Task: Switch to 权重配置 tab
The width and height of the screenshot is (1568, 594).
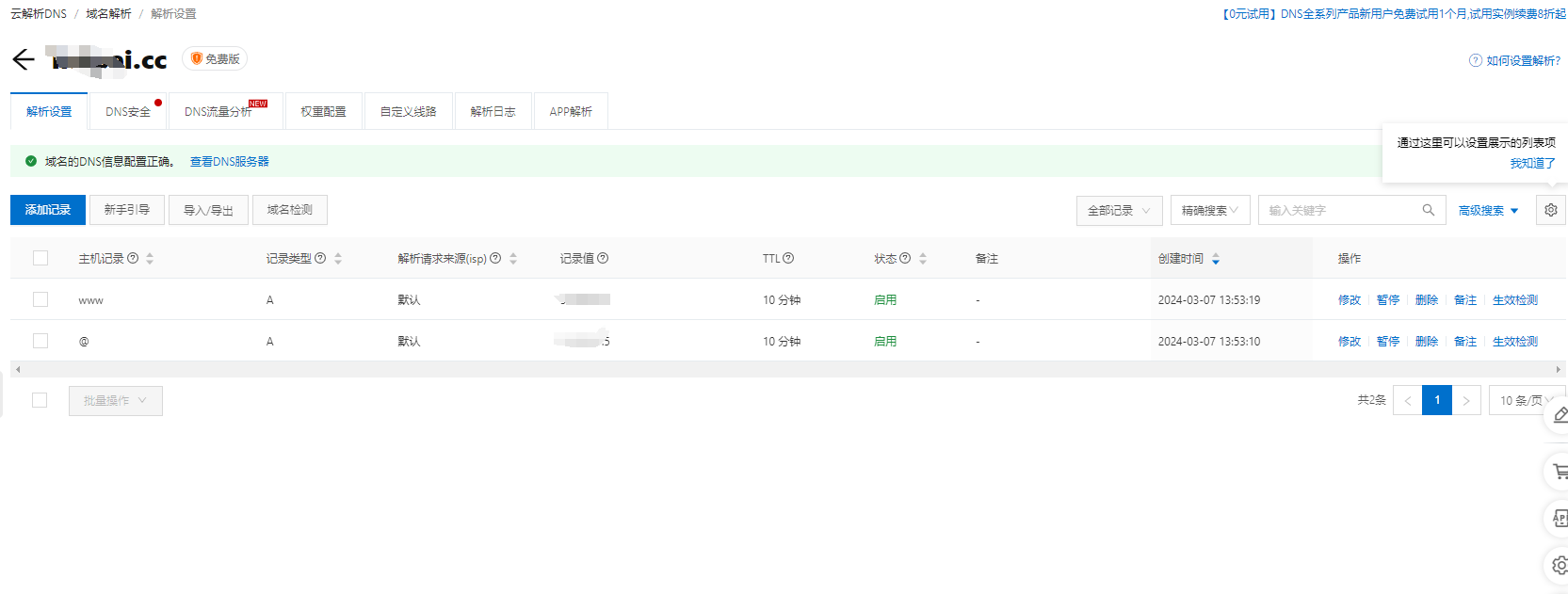Action: pos(323,111)
